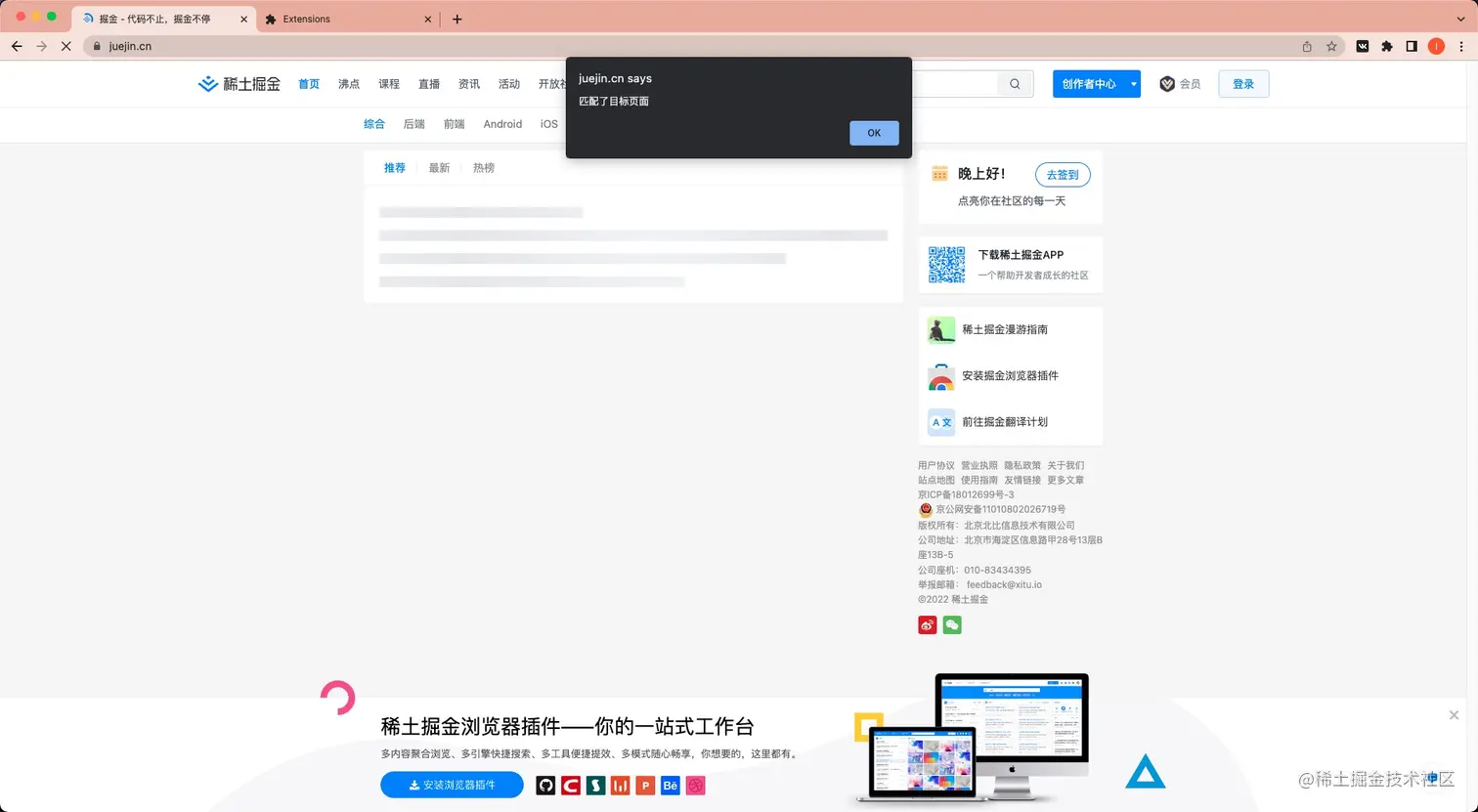Open 前往掘金翻译计划 link
1478x812 pixels.
coord(1005,422)
